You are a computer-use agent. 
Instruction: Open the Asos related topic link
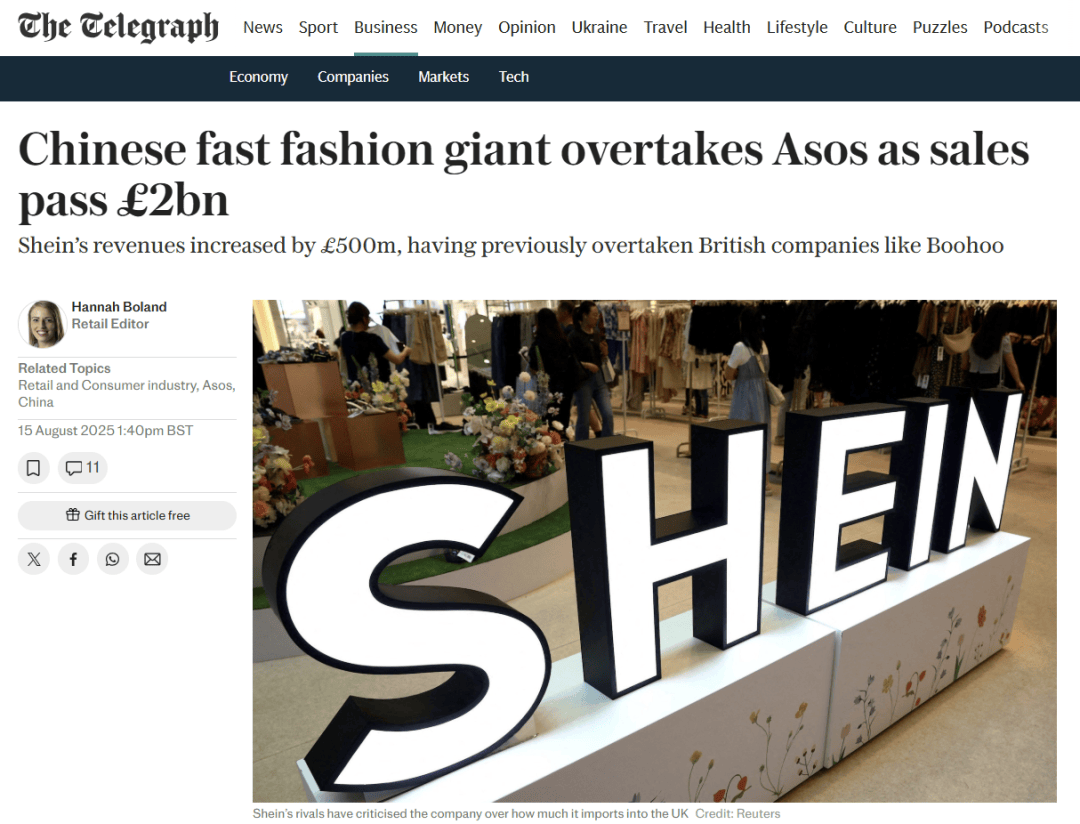(218, 385)
